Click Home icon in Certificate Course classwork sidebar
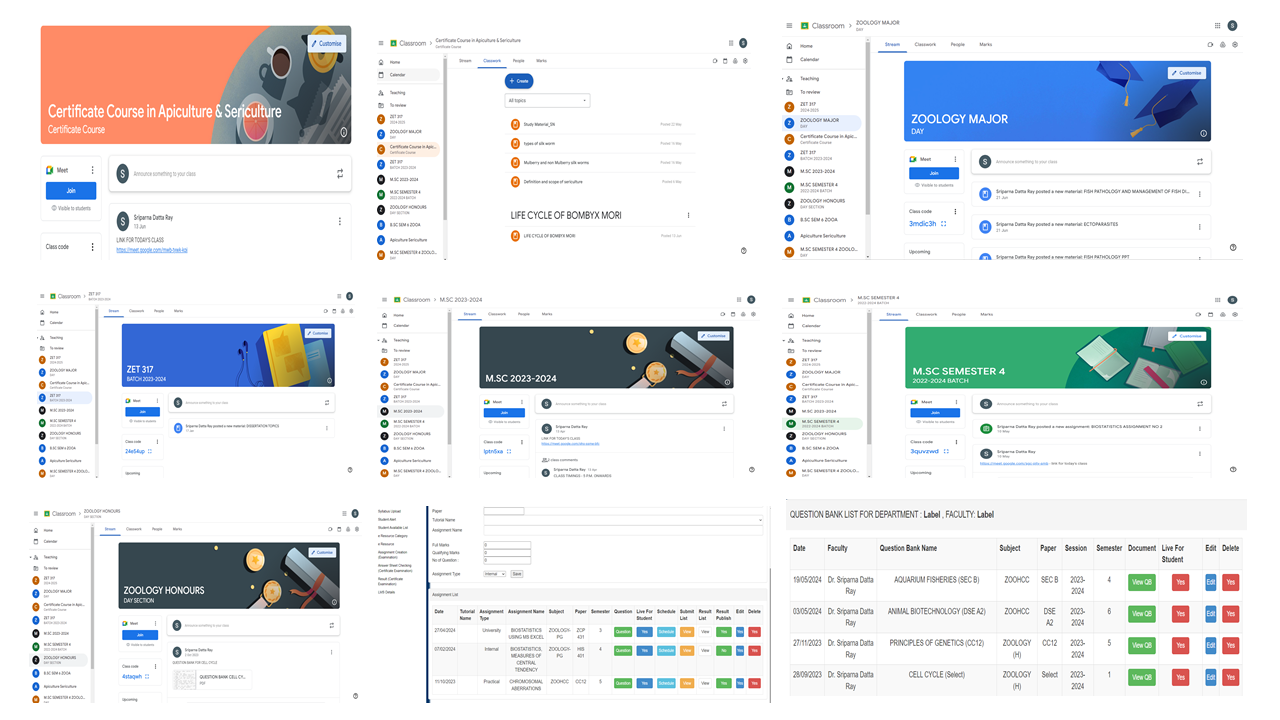Viewport: 1280px width, 720px height. (x=381, y=62)
